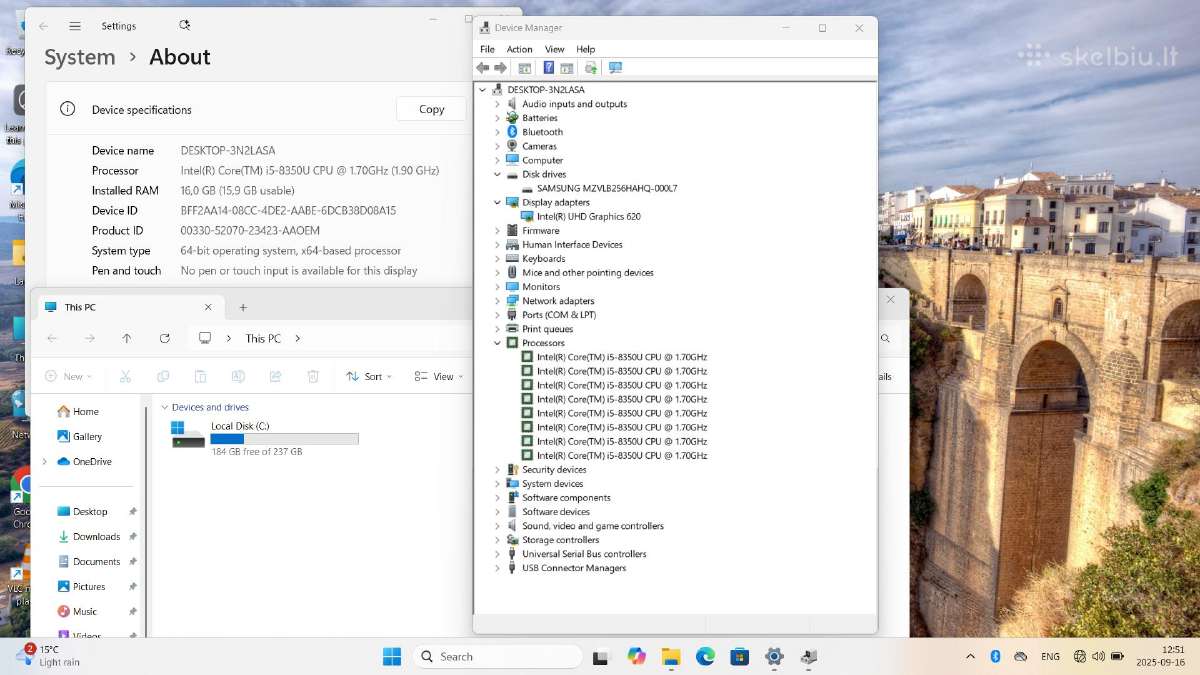Screen dimensions: 1200x675
Task: Select Local Disk (C:) drive
Action: click(264, 438)
